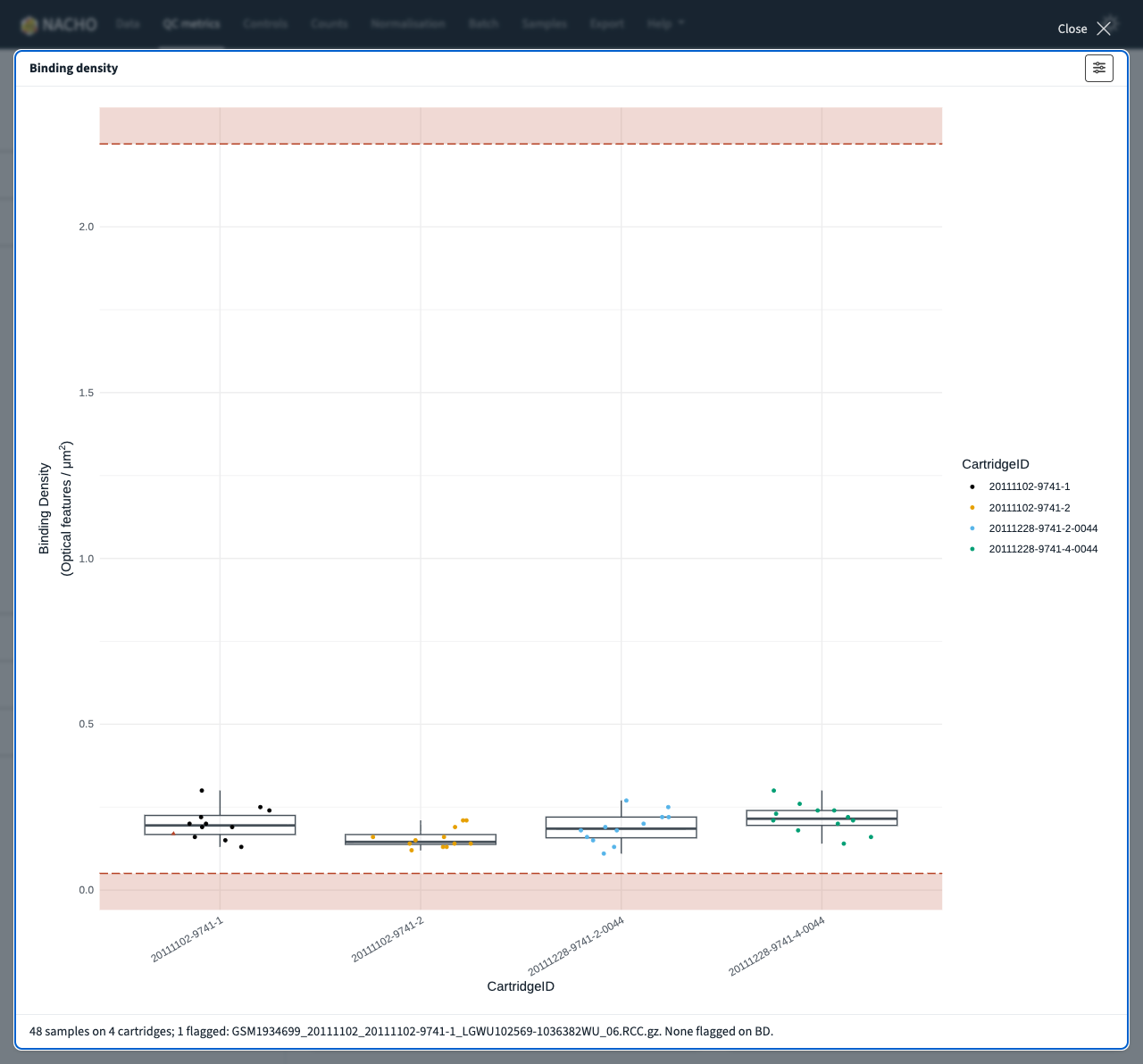Open the Samples tab in the background navbar

pyautogui.click(x=545, y=23)
